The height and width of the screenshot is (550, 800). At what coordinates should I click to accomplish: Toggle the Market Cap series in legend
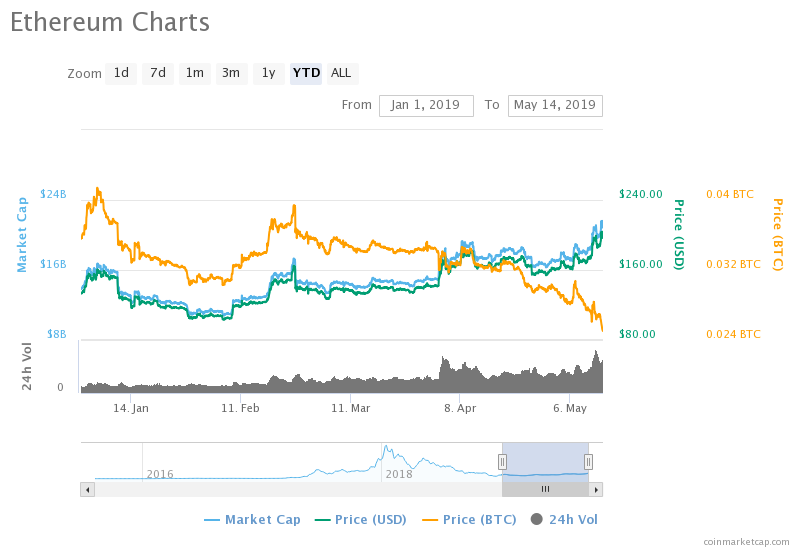[x=252, y=520]
